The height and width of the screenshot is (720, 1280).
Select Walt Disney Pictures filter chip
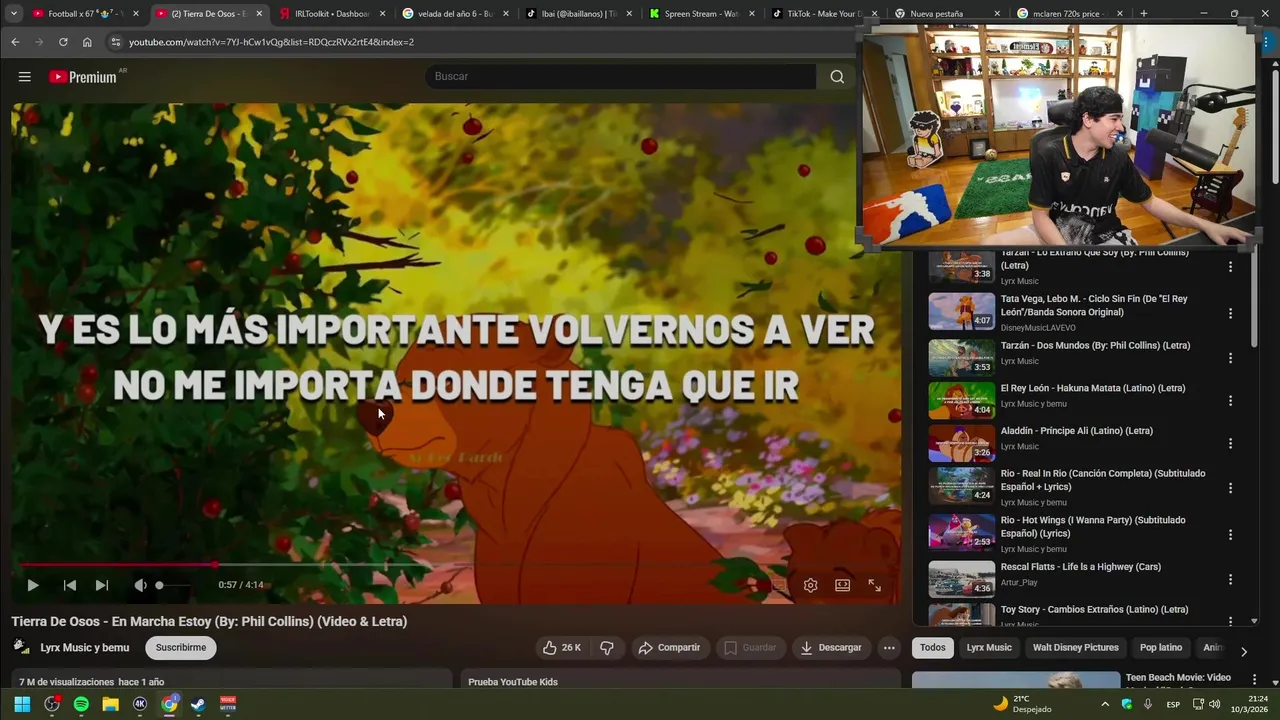(x=1076, y=648)
